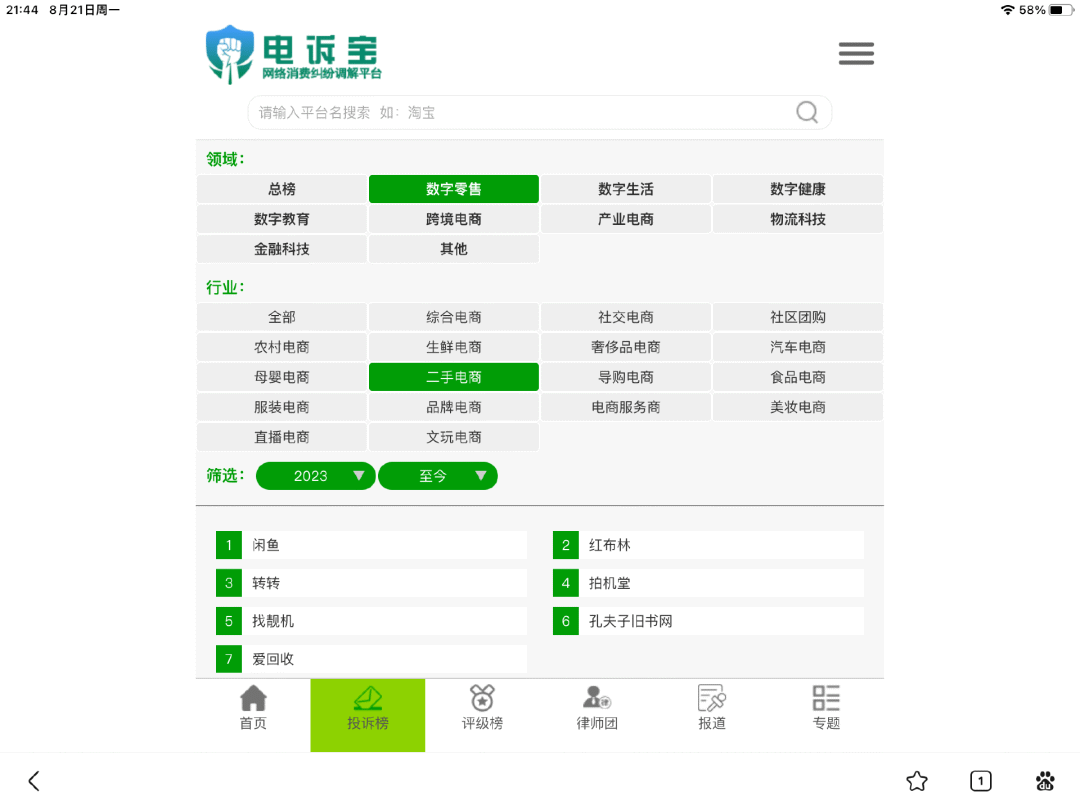Screen dimensions: 1080x810
Task: Open the 投诉榜 tab
Action: coord(368,715)
